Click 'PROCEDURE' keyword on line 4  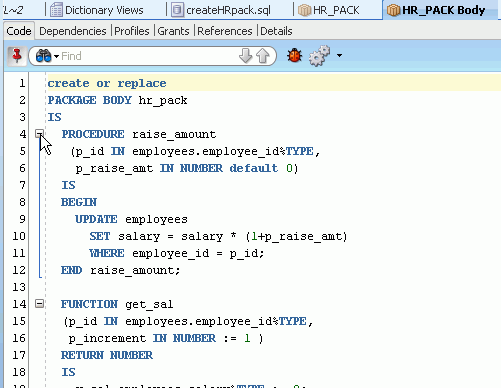point(93,134)
